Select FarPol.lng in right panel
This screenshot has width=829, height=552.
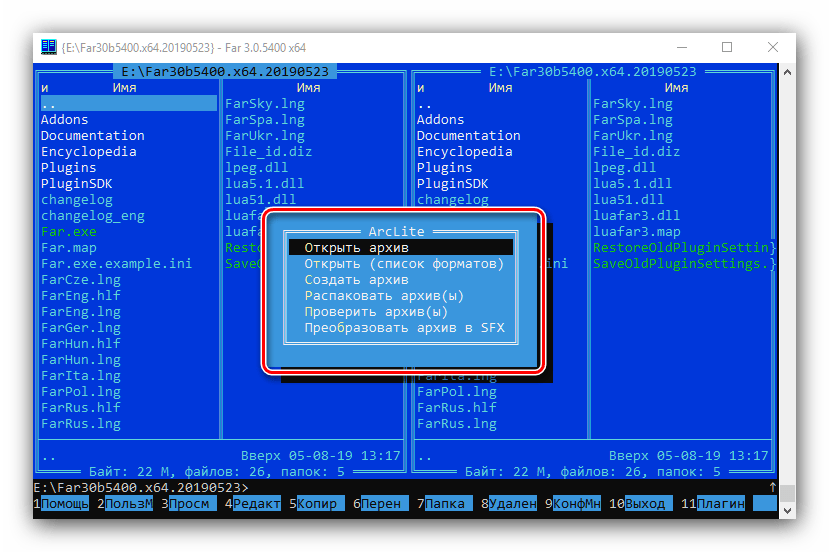(x=457, y=391)
